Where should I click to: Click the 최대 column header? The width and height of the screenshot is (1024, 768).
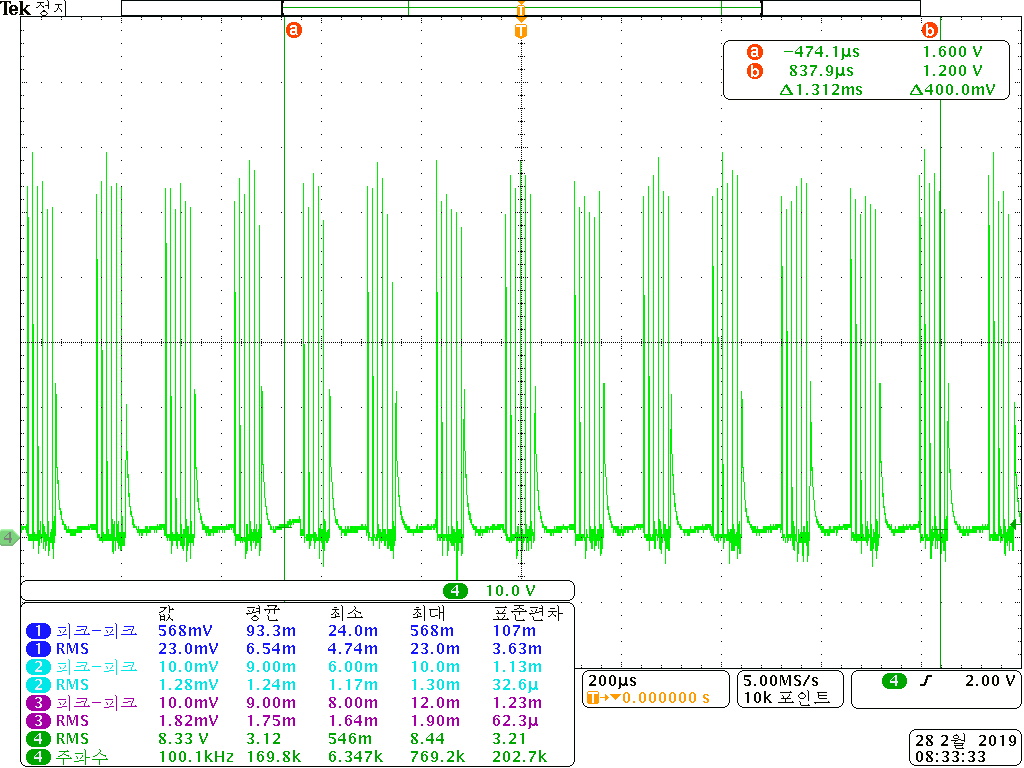427,613
